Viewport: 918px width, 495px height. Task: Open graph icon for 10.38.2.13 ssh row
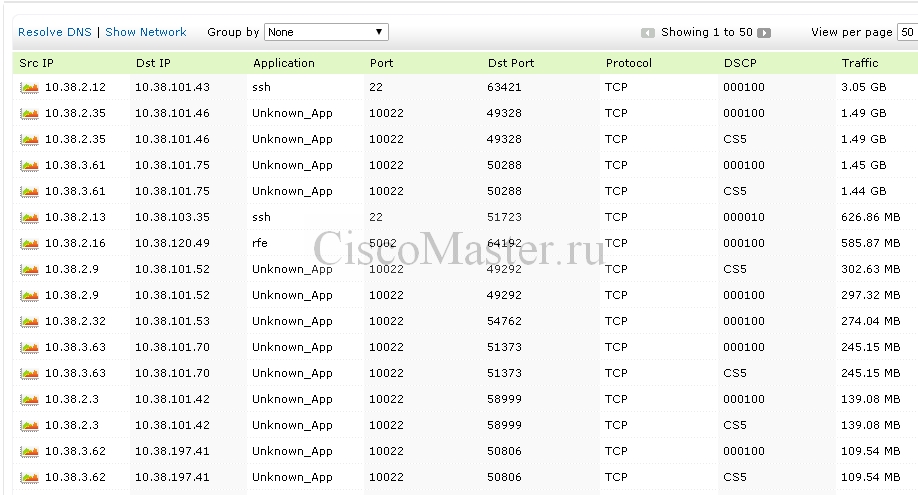coord(29,218)
